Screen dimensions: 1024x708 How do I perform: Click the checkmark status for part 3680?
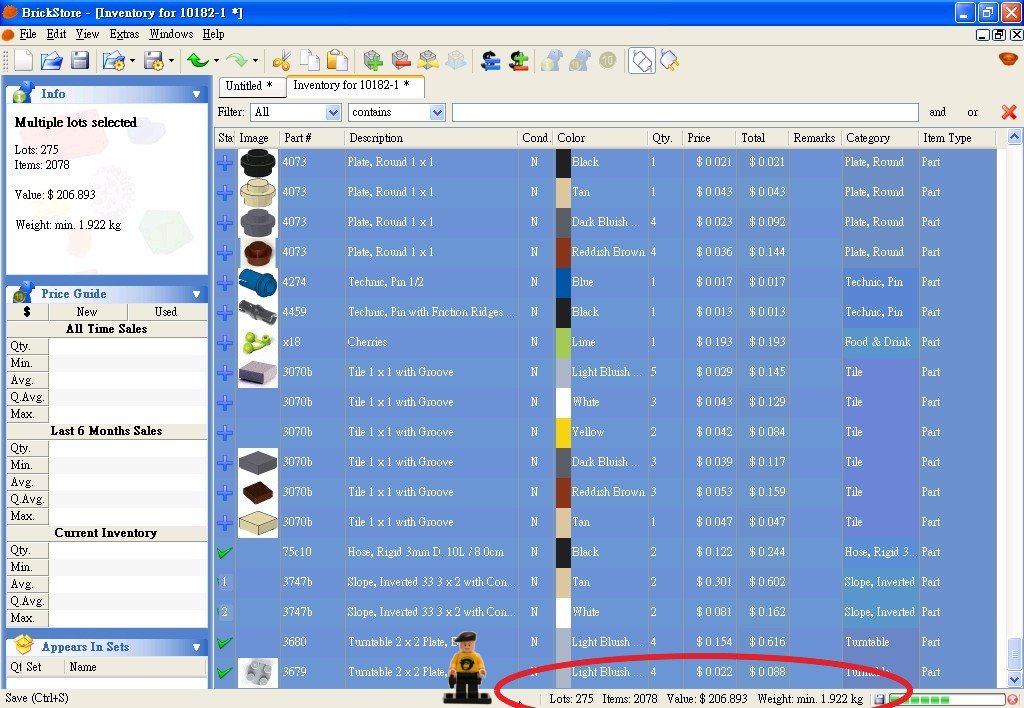coord(225,643)
